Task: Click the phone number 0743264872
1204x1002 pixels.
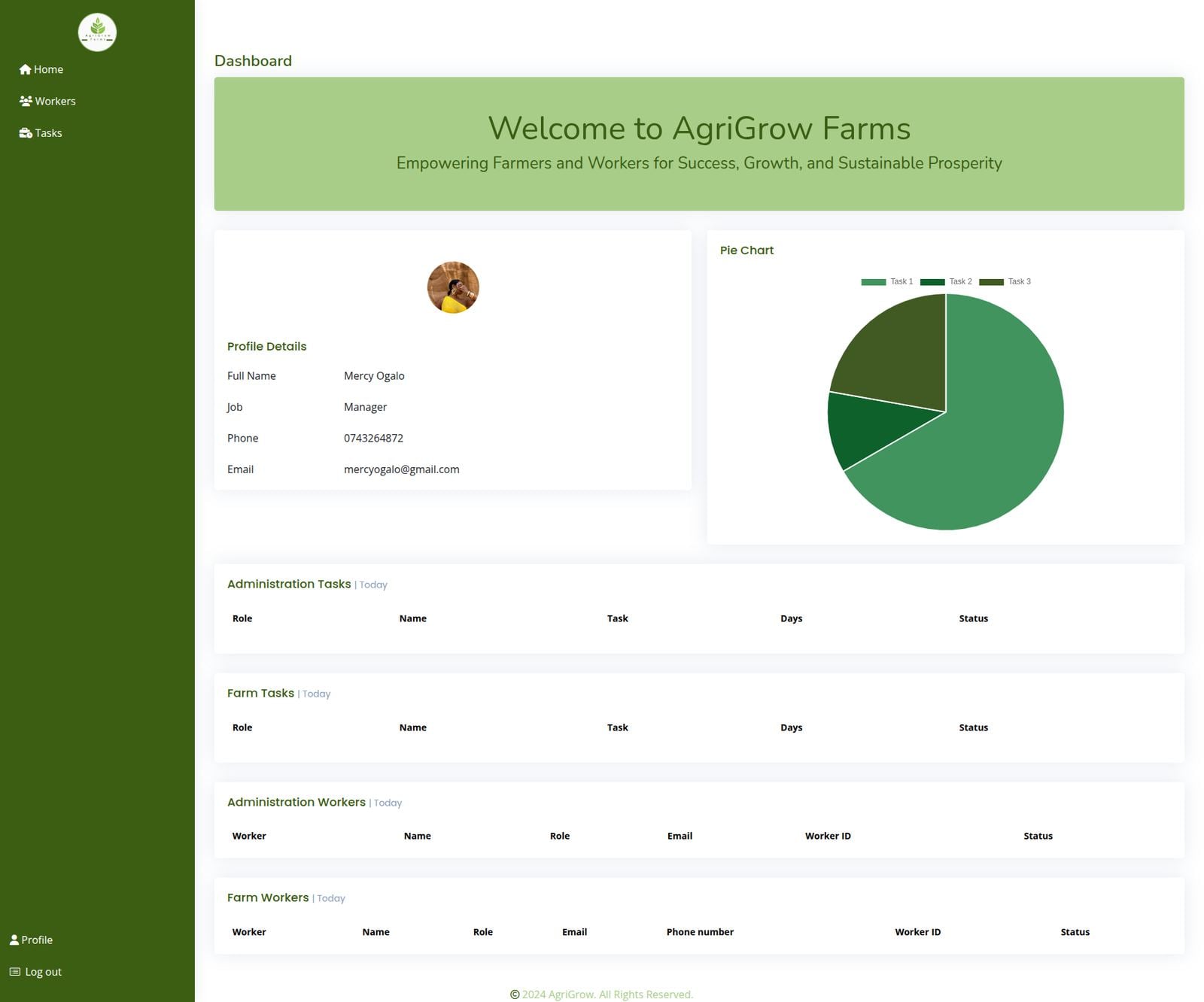Action: point(373,439)
